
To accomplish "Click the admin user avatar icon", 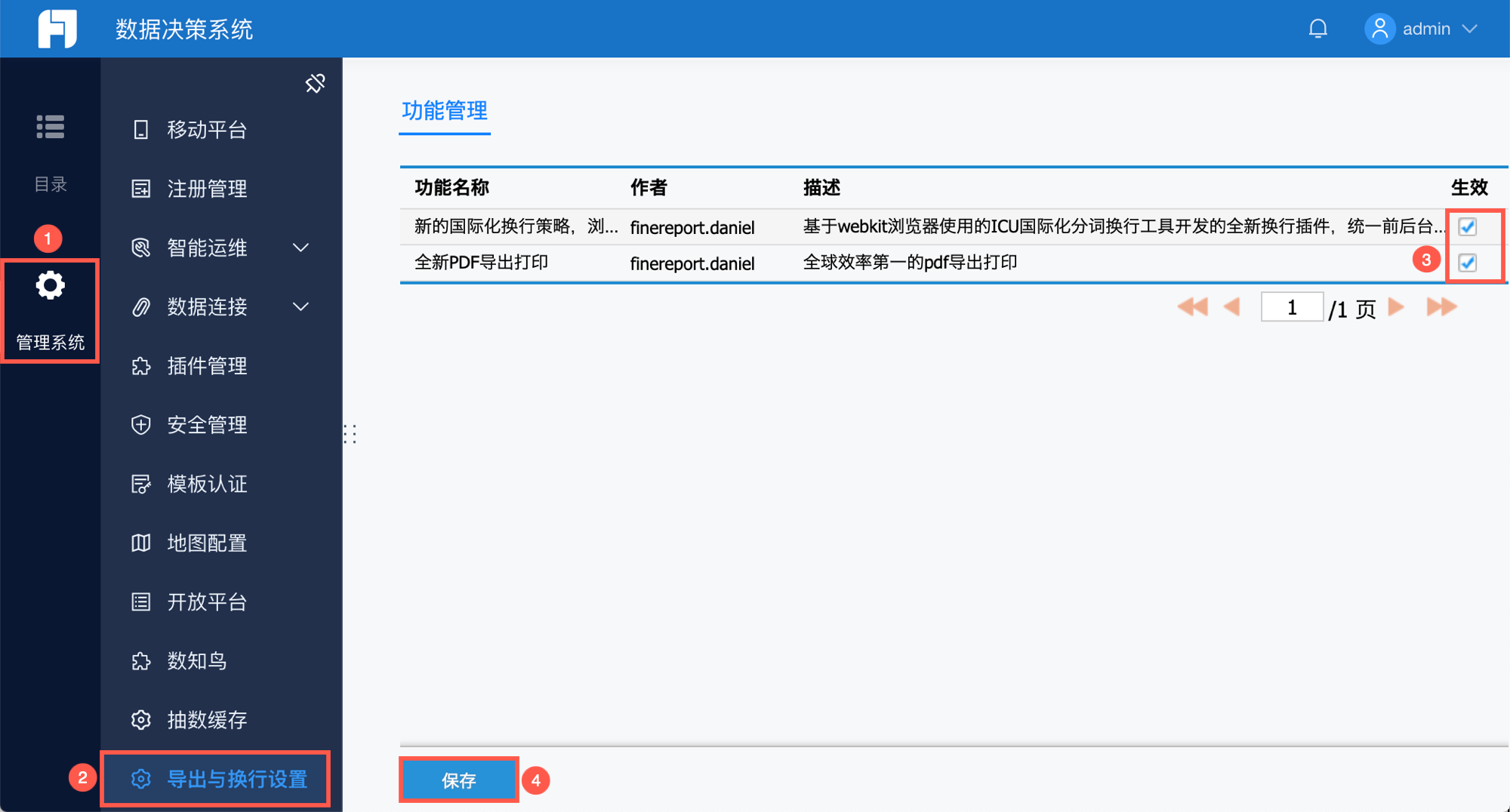I will point(1379,29).
